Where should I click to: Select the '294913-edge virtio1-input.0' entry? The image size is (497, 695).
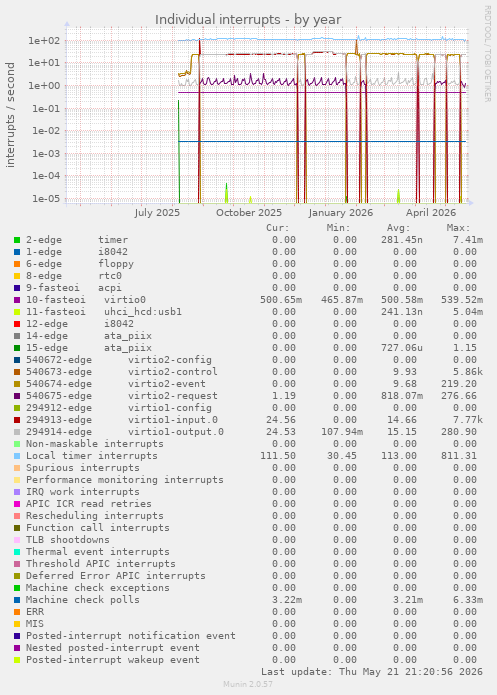[121, 420]
